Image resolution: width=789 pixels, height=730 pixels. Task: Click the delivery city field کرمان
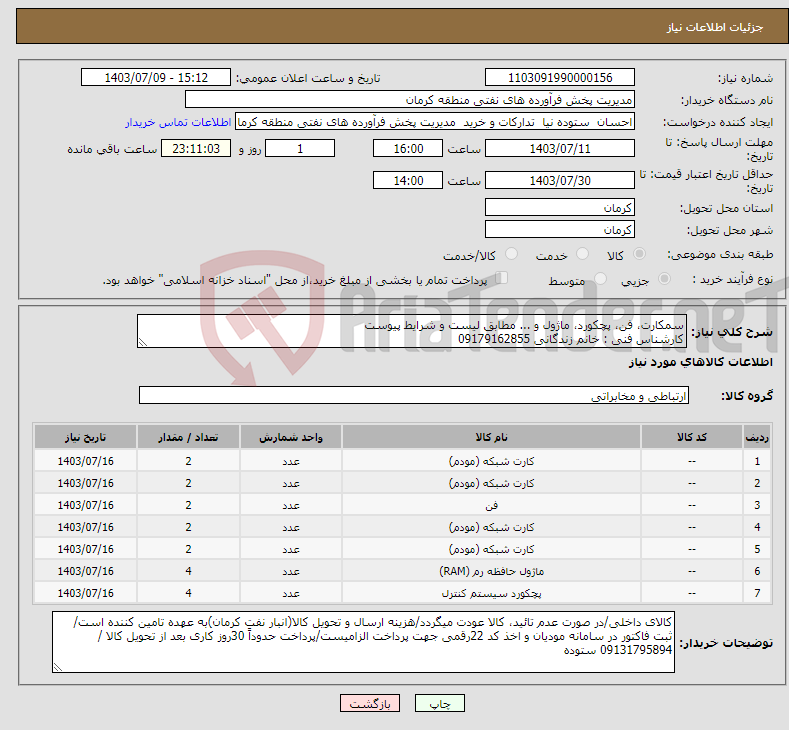(x=560, y=229)
